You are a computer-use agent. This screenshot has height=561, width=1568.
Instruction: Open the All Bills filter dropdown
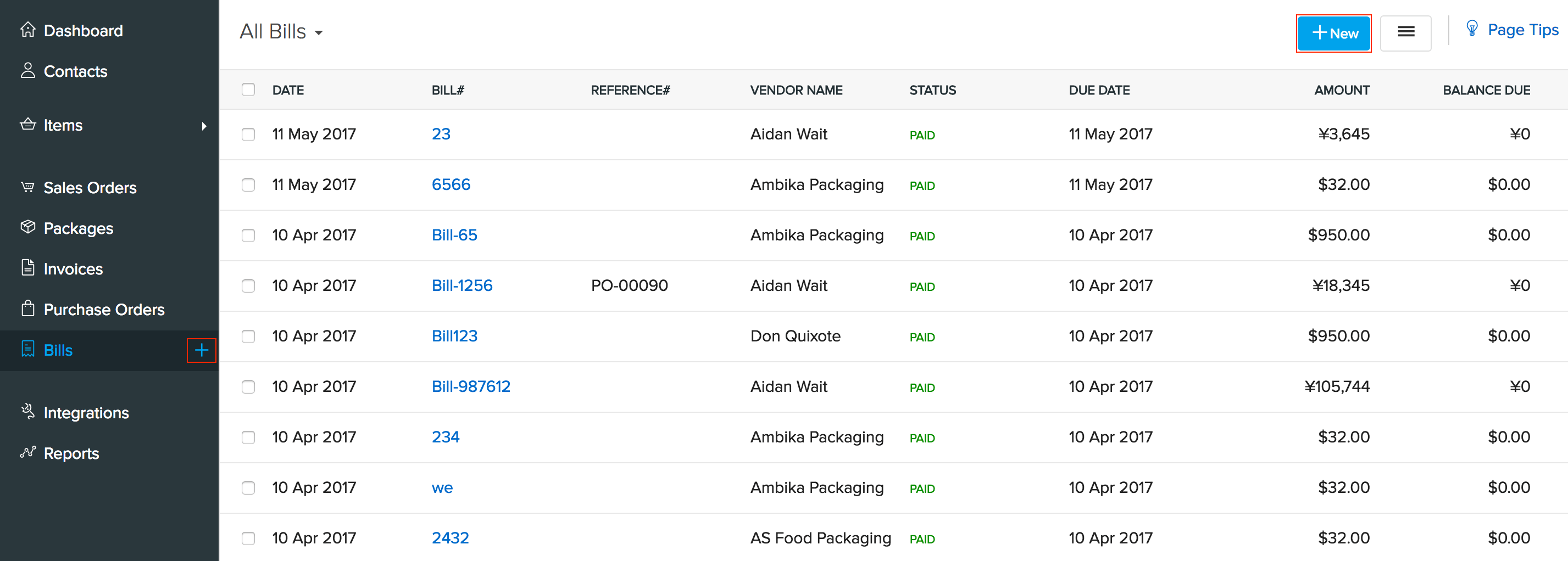281,32
